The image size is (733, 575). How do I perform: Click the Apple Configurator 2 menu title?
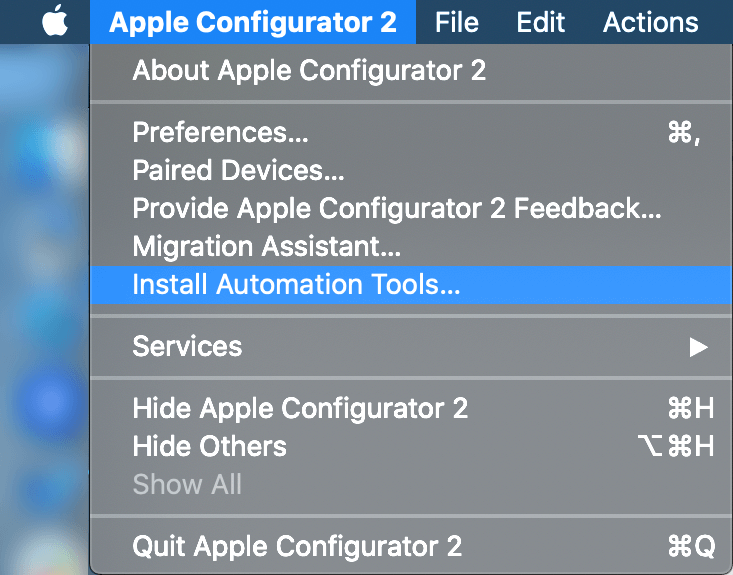pyautogui.click(x=252, y=22)
